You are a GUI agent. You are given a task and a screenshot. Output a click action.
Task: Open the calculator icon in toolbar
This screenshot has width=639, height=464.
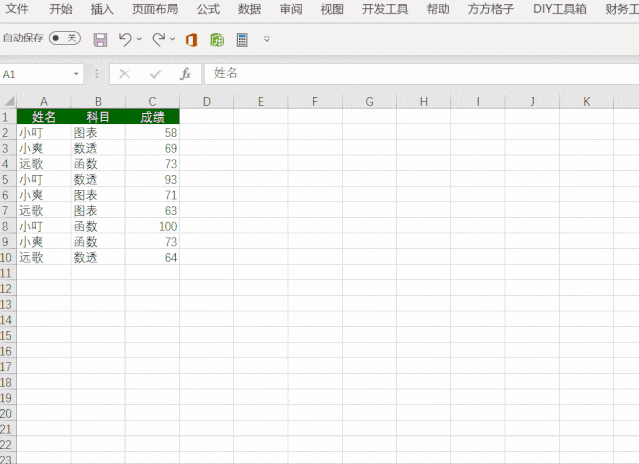[x=242, y=40]
